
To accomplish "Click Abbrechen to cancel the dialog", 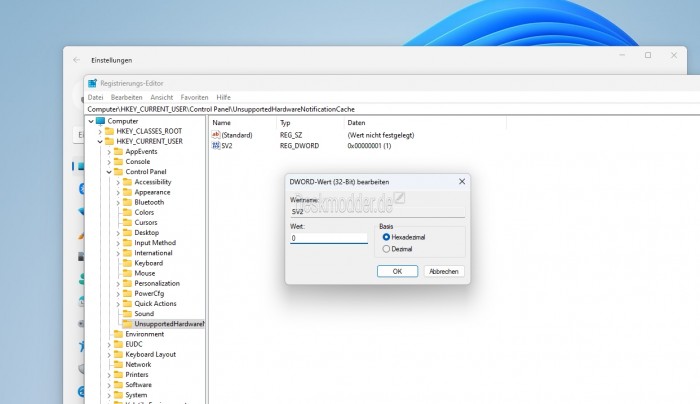I will [444, 271].
